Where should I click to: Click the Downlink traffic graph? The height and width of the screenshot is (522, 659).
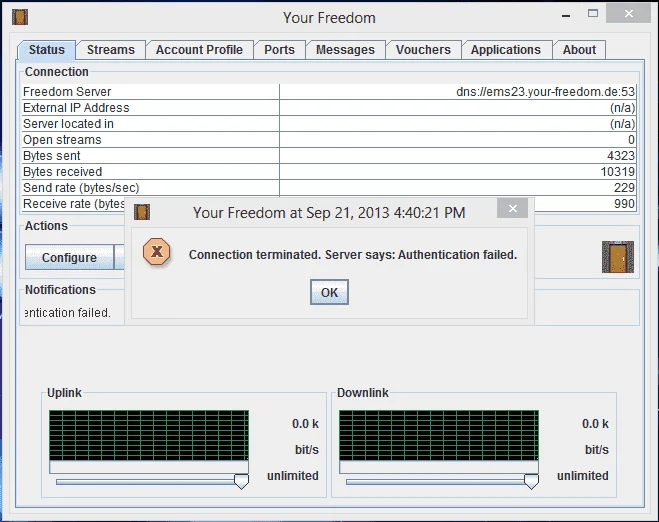click(439, 435)
